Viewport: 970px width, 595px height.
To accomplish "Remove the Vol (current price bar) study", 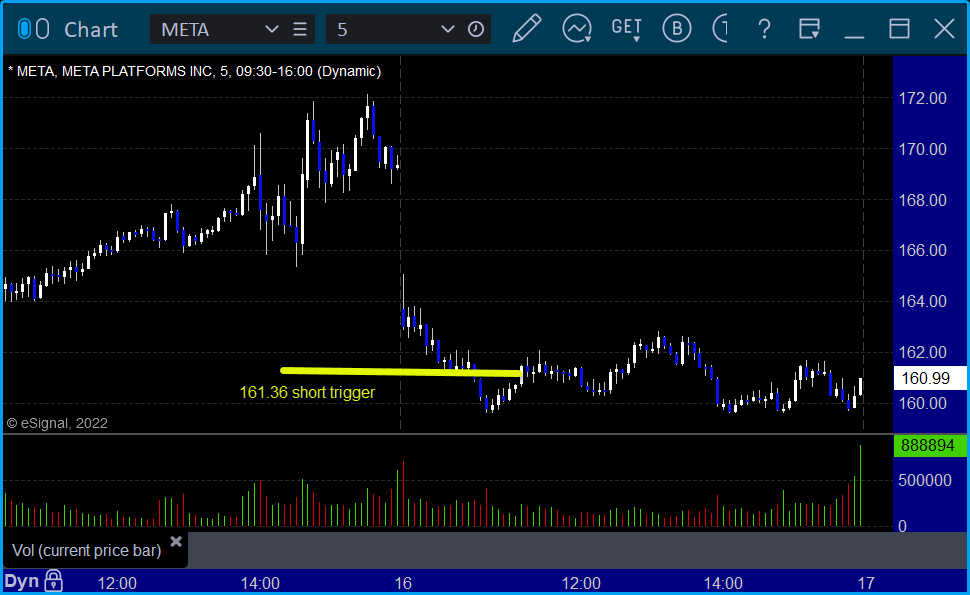I will point(176,542).
